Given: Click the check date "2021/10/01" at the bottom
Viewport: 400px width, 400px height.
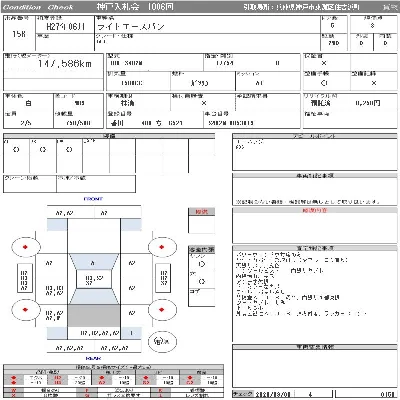Looking at the screenshot, I should click(272, 394).
